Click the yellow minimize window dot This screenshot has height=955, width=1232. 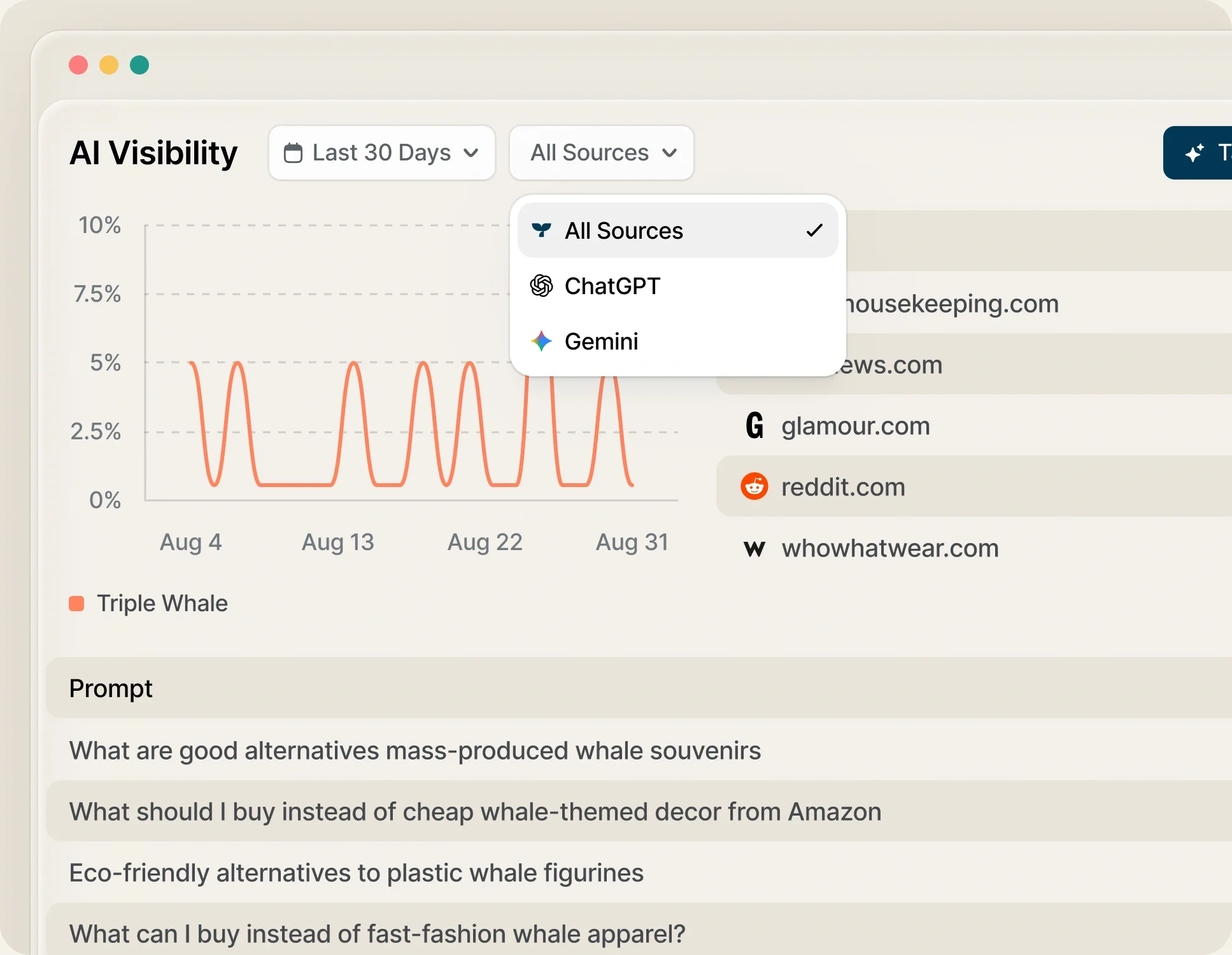click(109, 65)
